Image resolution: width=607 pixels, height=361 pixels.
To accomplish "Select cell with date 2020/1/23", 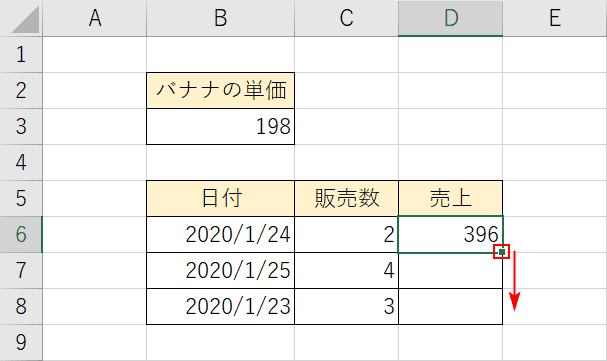I will click(x=220, y=306).
